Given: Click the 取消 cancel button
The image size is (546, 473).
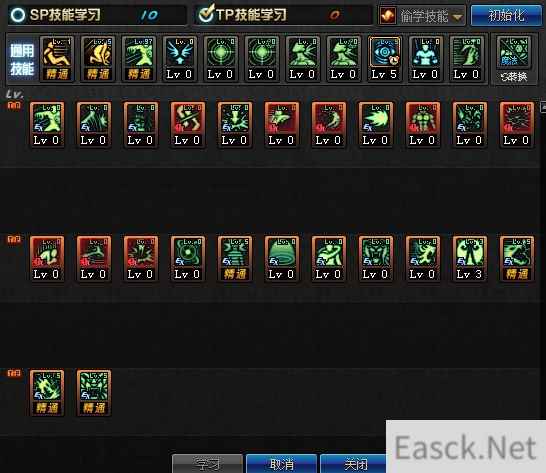Looking at the screenshot, I should [x=281, y=464].
